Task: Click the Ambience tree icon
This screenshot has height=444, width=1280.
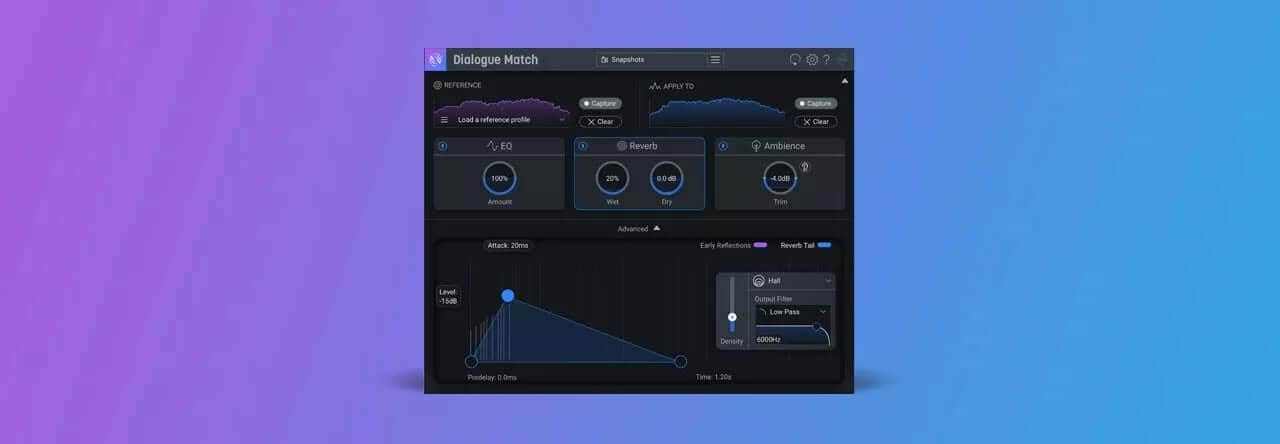Action: coord(756,146)
